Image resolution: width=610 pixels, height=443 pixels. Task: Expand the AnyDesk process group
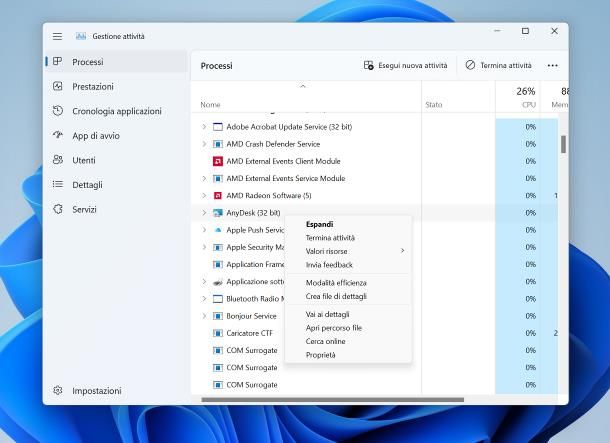(x=204, y=213)
